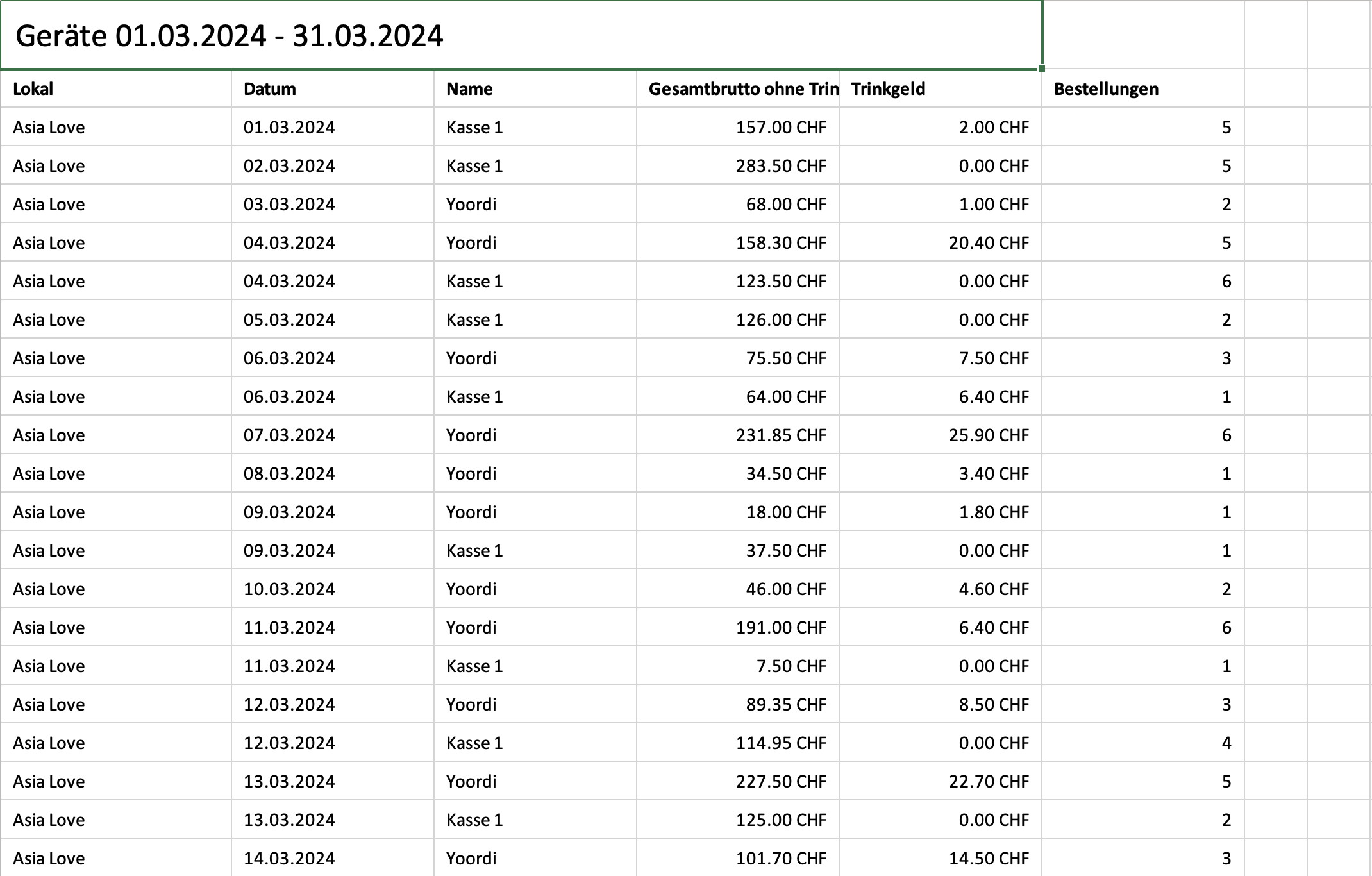Image resolution: width=1372 pixels, height=876 pixels.
Task: Select the cell with date 01.03.2024
Action: [333, 127]
